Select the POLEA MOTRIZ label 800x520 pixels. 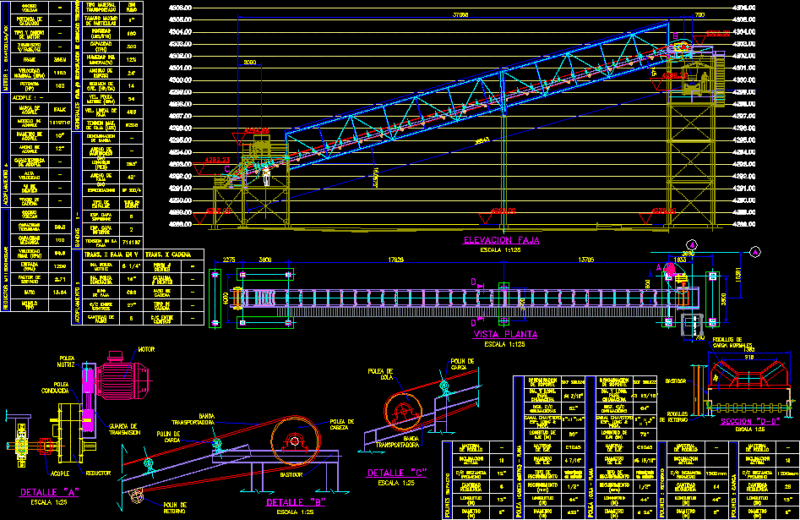point(66,362)
